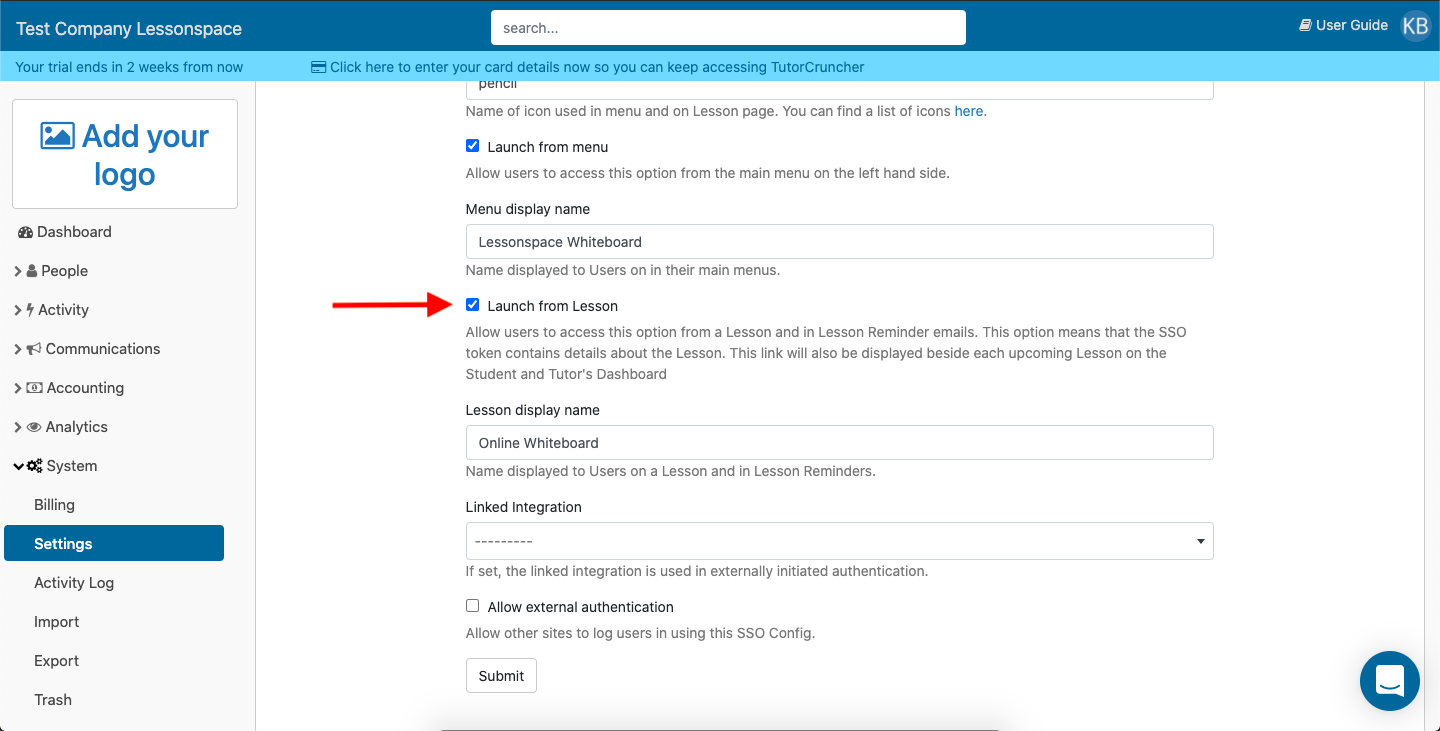Click the System gears icon
Image resolution: width=1440 pixels, height=731 pixels.
35,466
